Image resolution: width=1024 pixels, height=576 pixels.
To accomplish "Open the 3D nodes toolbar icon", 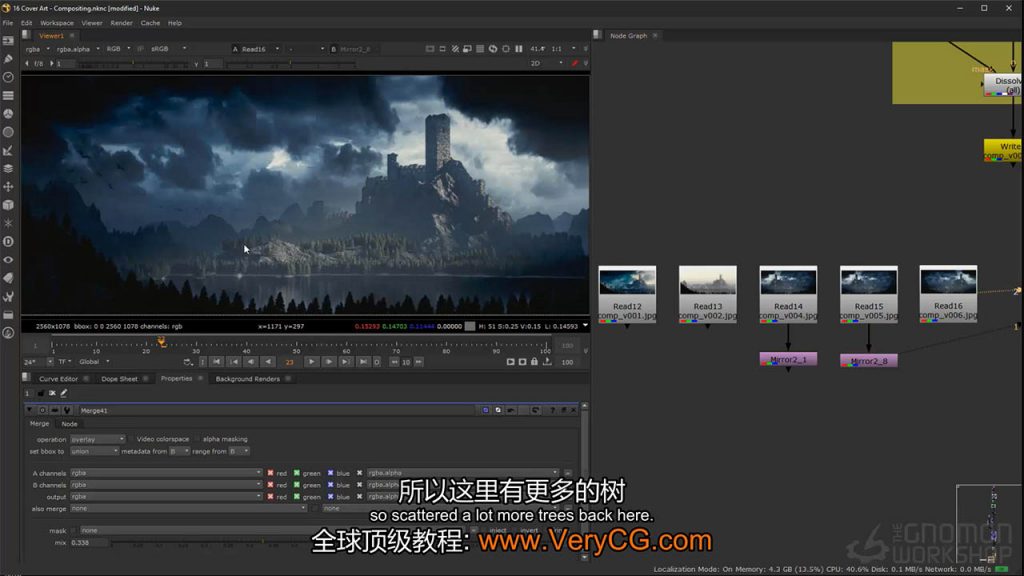I will 8,205.
